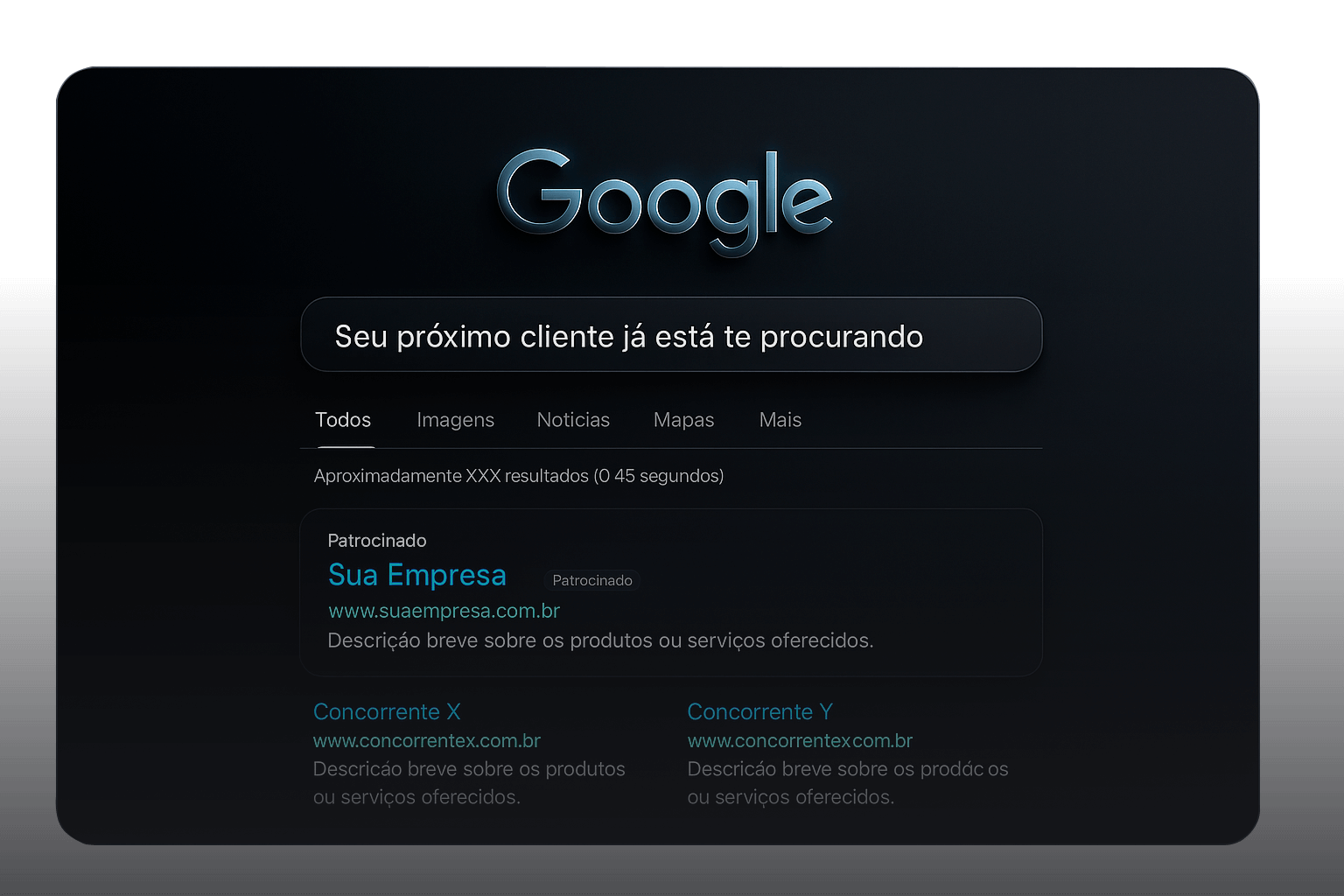
Task: Open the Concorrente Y result title
Action: 759,712
